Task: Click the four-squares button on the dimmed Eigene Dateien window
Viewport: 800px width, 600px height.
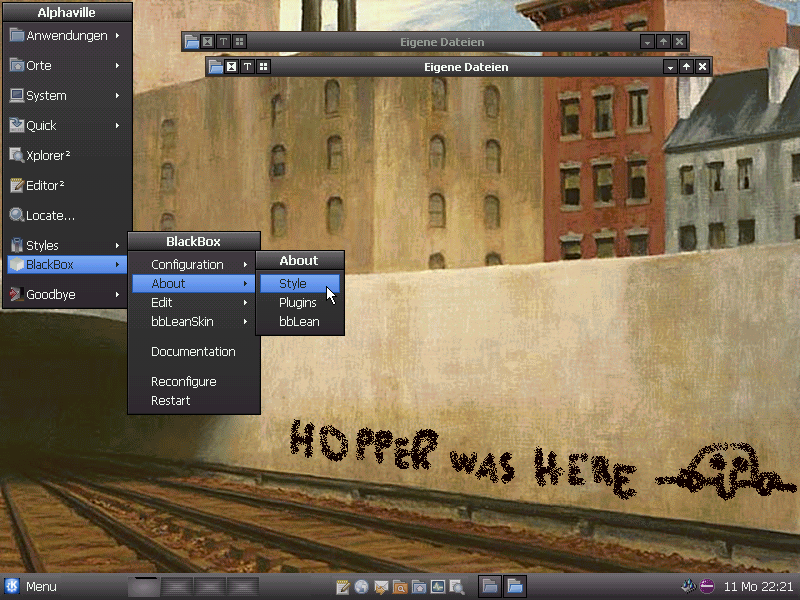Action: (x=239, y=42)
